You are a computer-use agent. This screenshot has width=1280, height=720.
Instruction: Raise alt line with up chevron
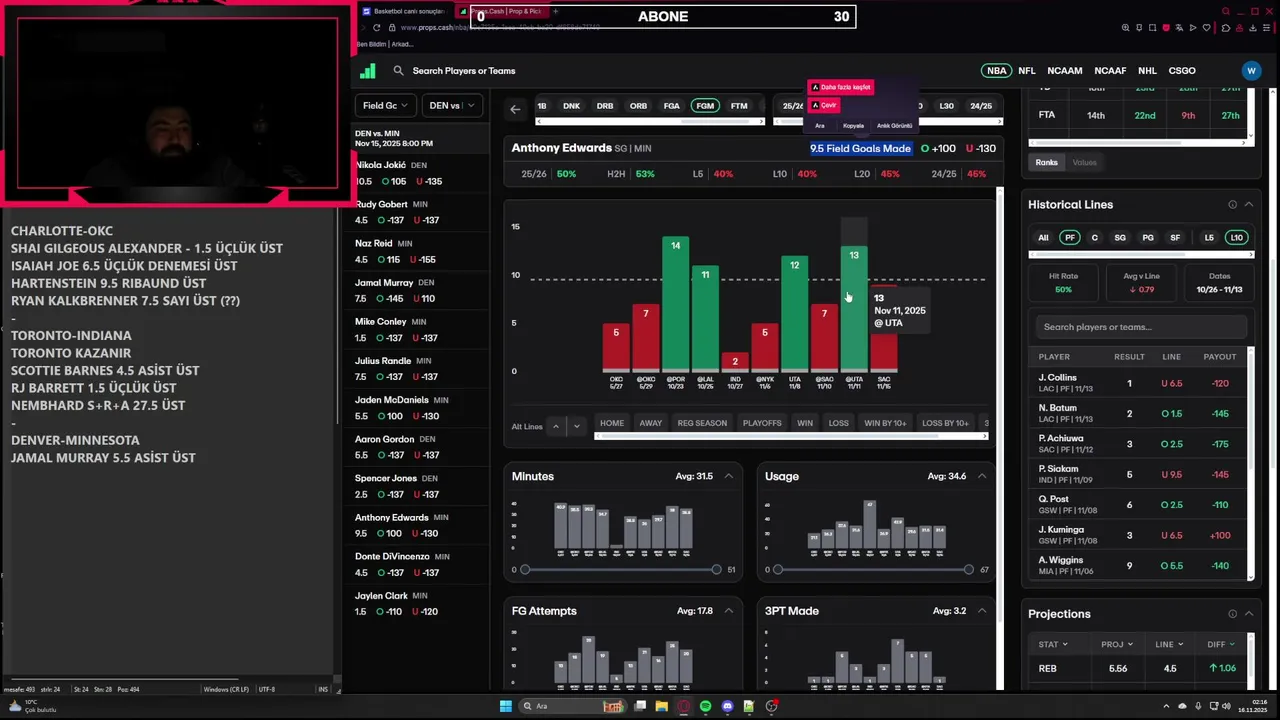coord(556,426)
